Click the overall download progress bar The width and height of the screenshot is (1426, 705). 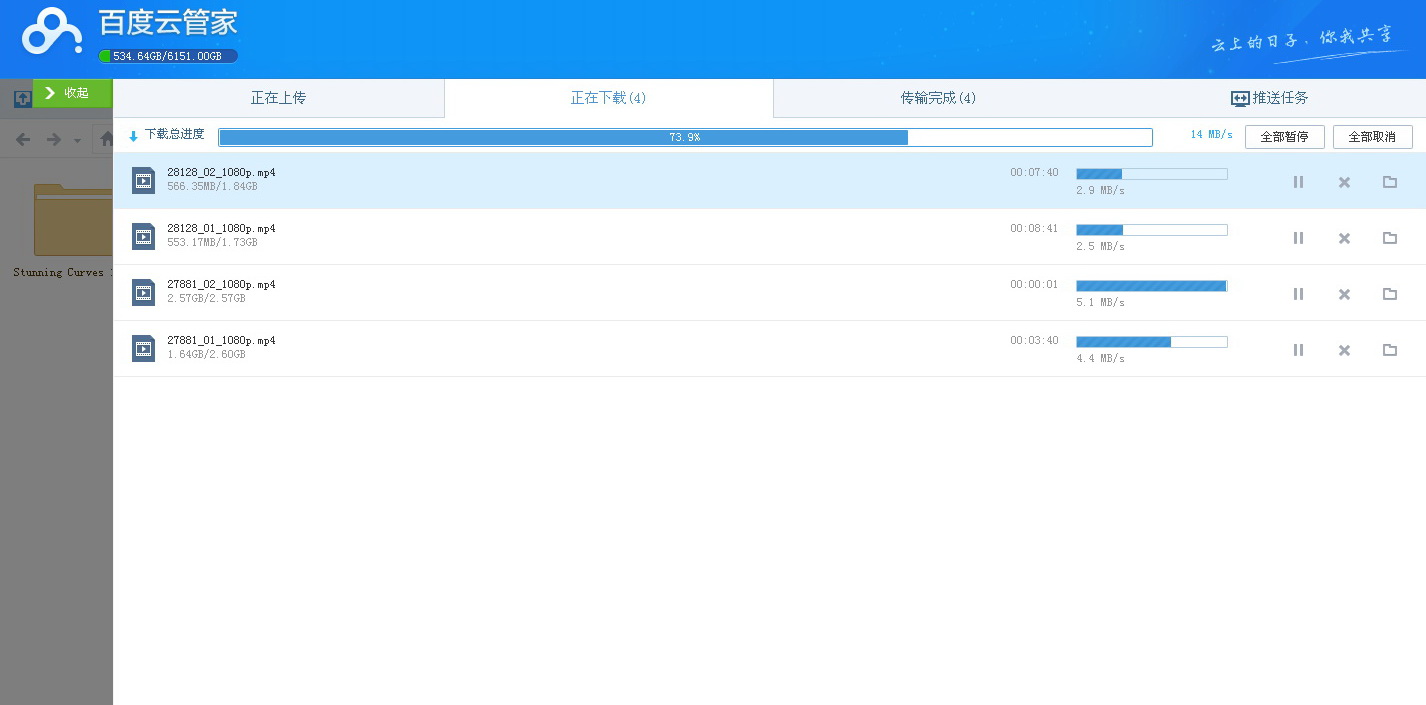685,137
